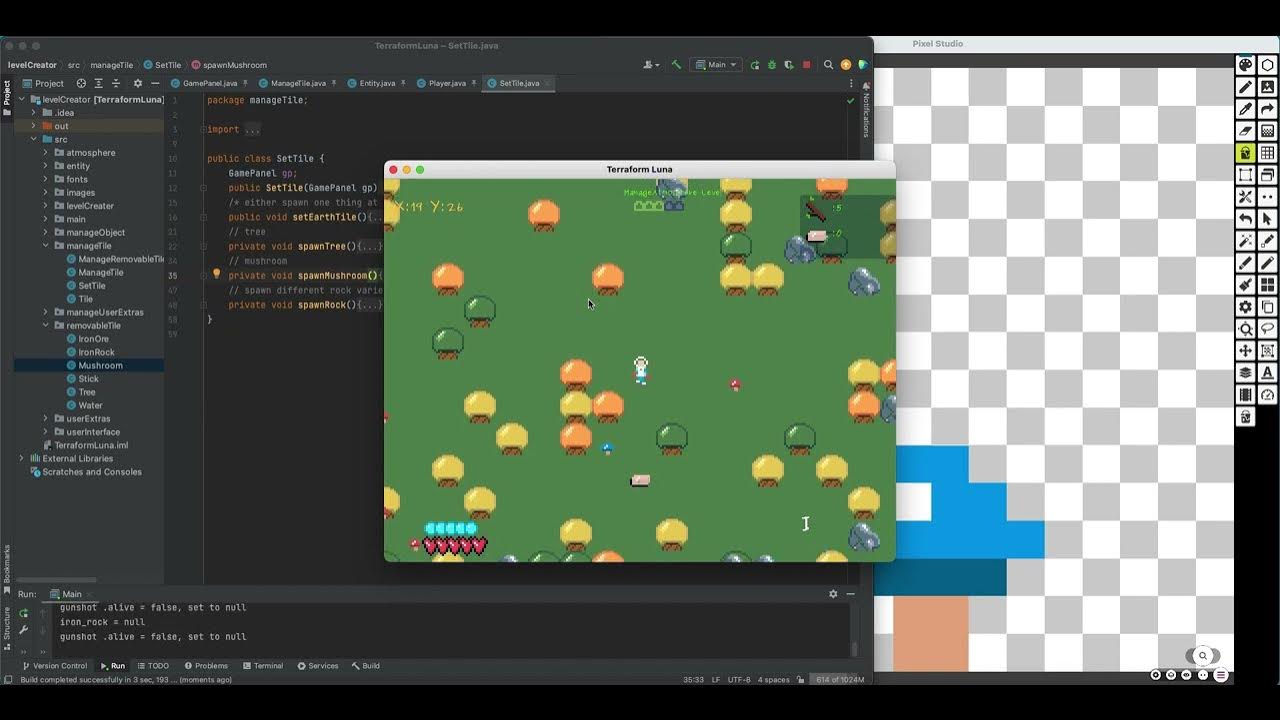Select the arrow pointer tool in Pixel Studio
Screen dimensions: 1280x720
click(1267, 219)
